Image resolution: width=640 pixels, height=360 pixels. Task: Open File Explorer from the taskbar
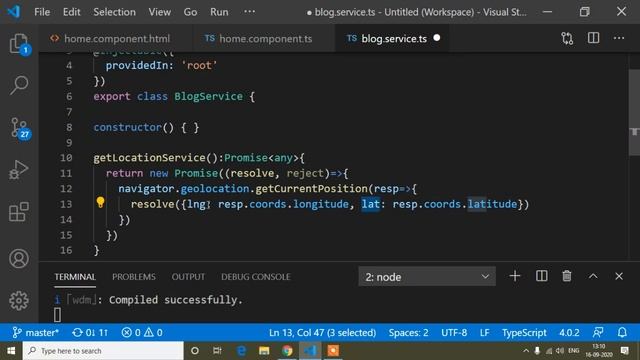pyautogui.click(x=264, y=351)
